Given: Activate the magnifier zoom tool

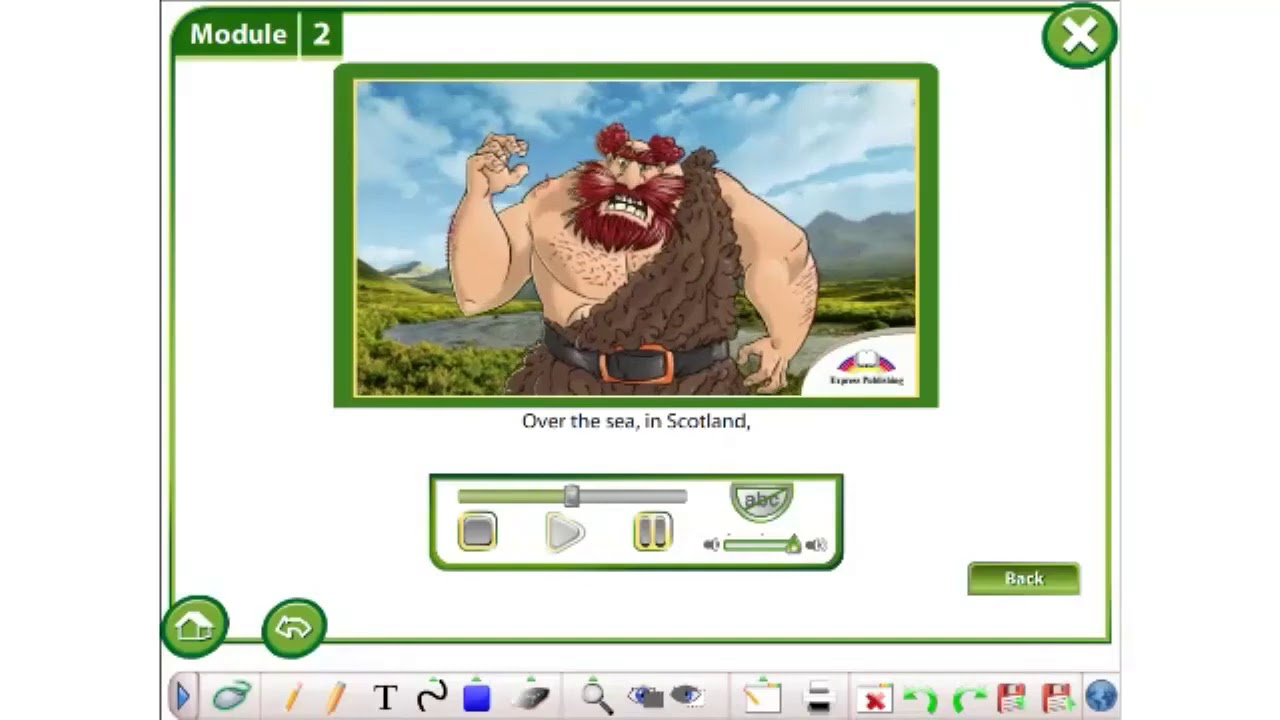Looking at the screenshot, I should 596,697.
